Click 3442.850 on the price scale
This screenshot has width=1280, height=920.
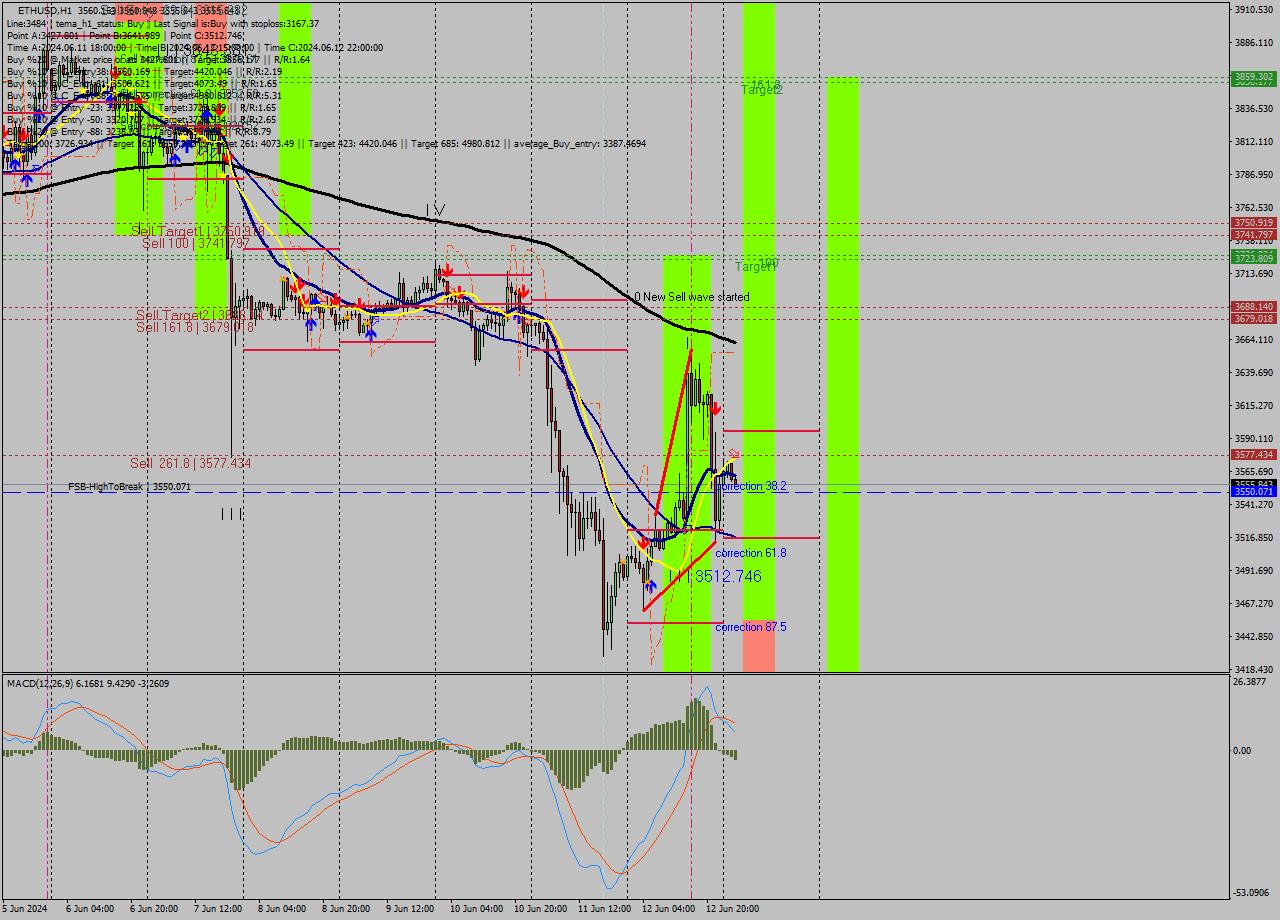pos(1253,636)
